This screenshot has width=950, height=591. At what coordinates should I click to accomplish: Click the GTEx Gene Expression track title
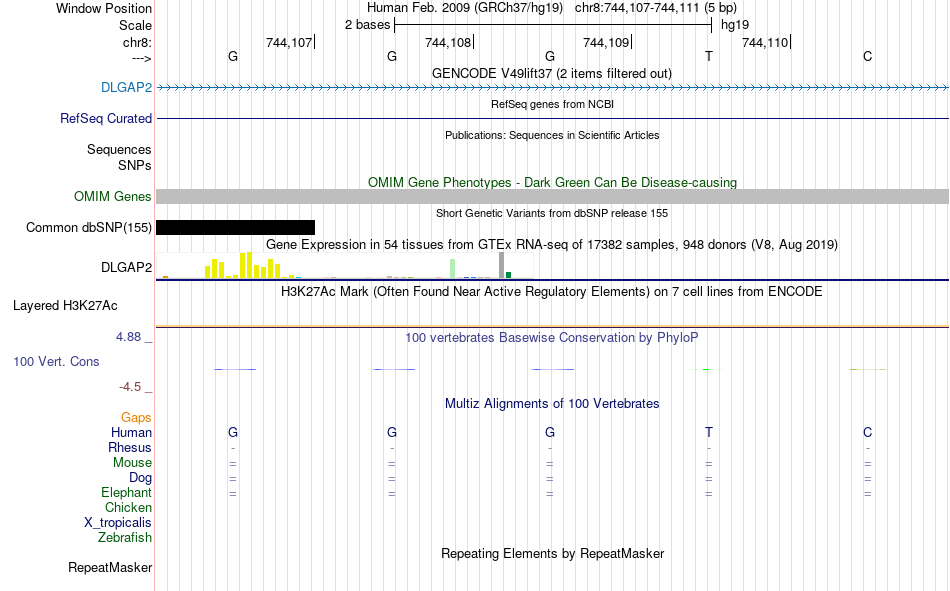coord(552,244)
